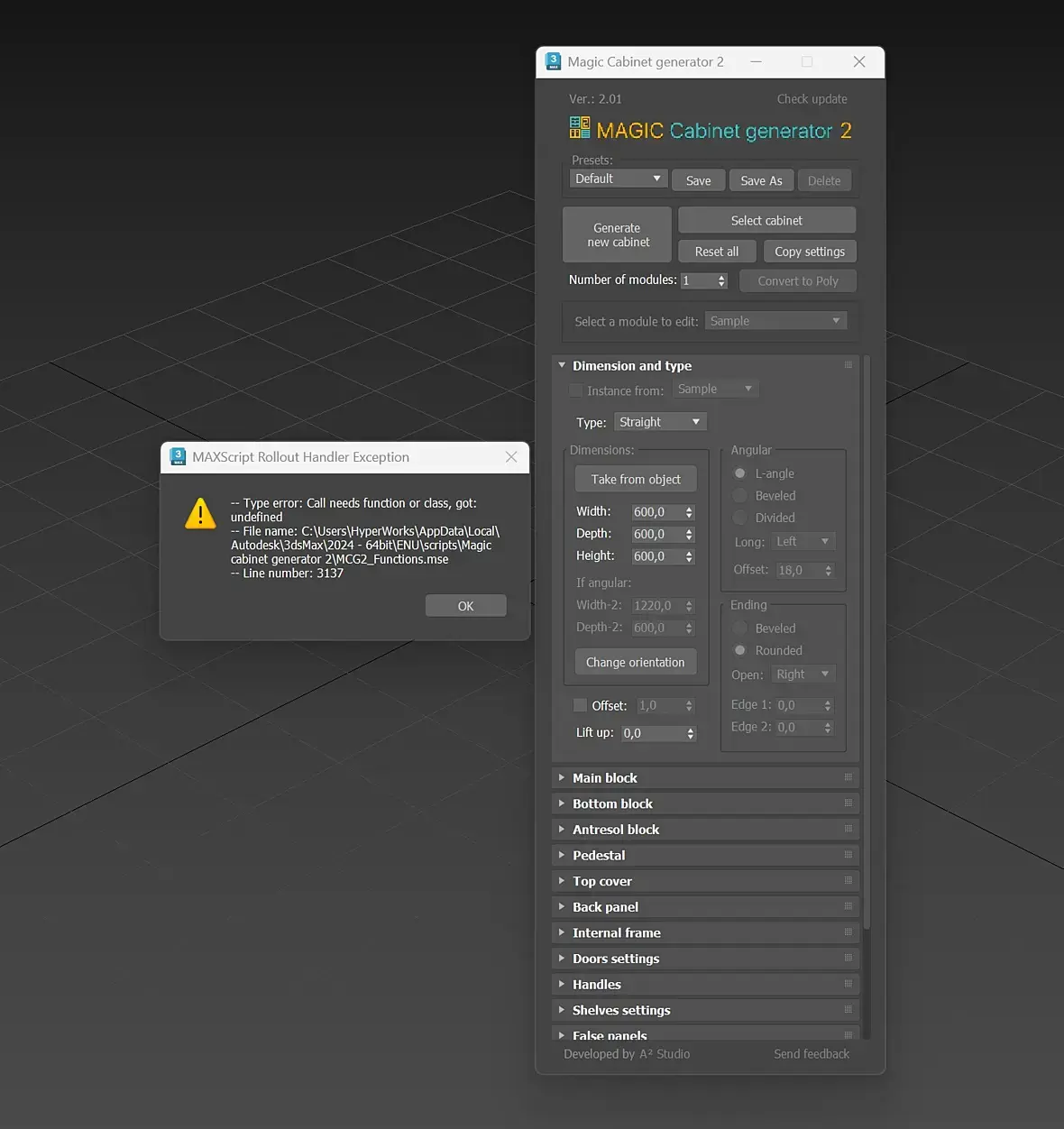The width and height of the screenshot is (1064, 1129).
Task: Open the Type Straight dropdown
Action: pos(660,422)
